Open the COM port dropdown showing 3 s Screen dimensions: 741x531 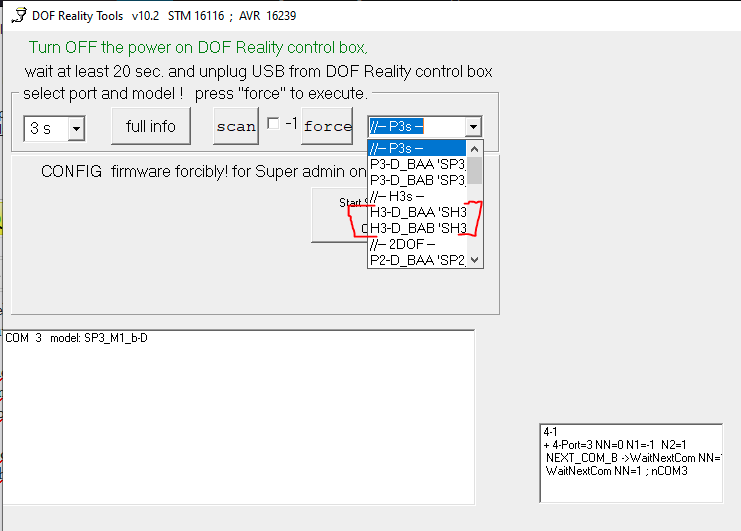pyautogui.click(x=76, y=128)
